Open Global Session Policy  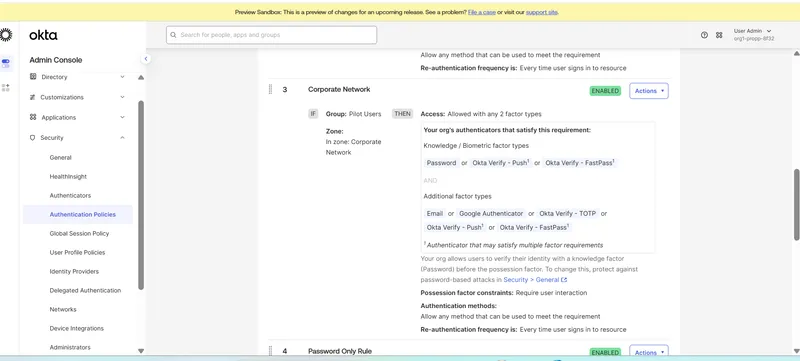79,234
